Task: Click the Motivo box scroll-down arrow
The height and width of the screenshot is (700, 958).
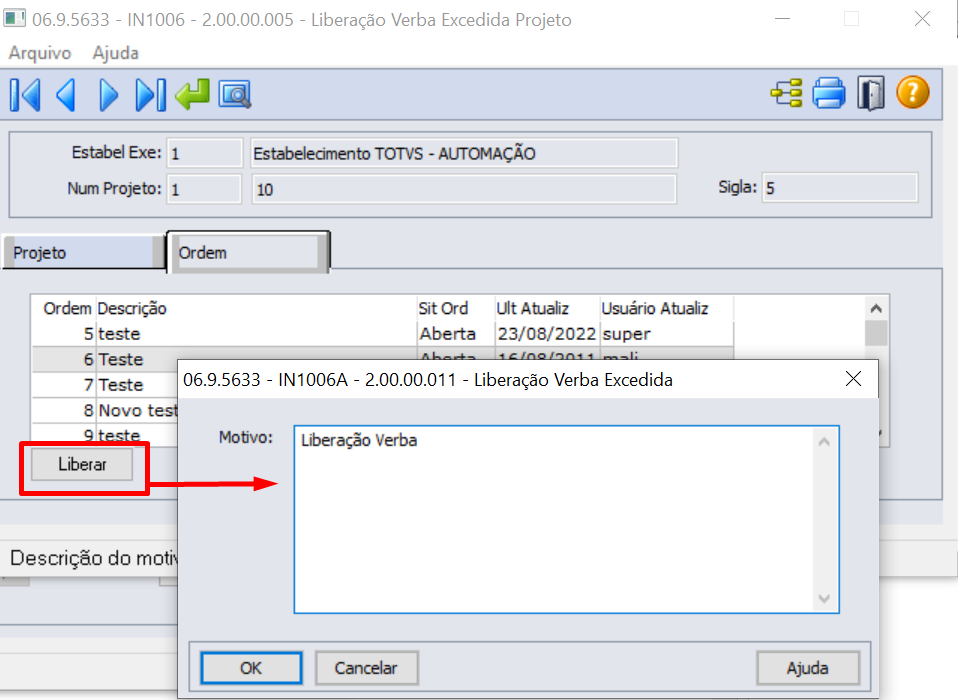Action: [x=824, y=599]
